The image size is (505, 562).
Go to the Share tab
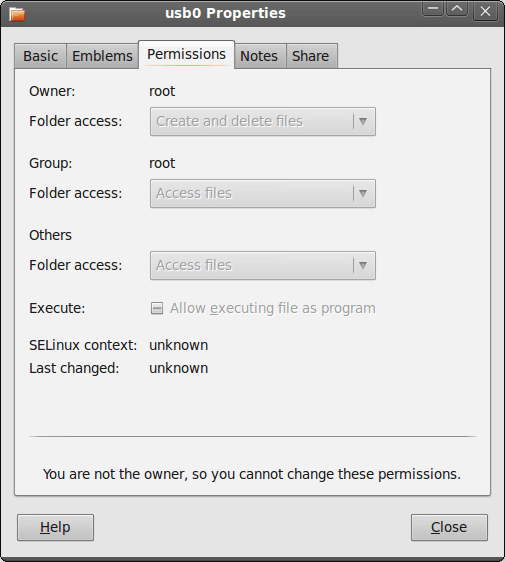pos(310,56)
